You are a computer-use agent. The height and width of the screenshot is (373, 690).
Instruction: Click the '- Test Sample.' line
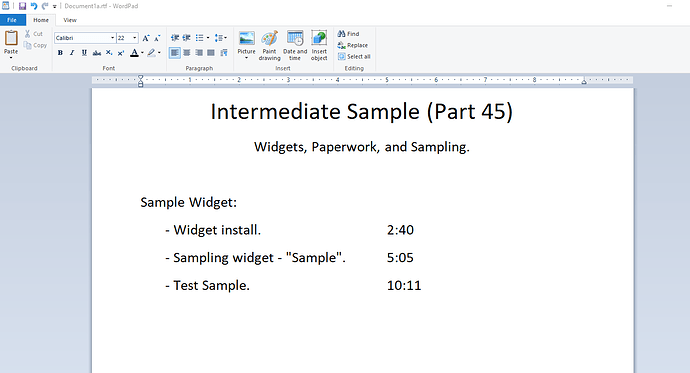pyautogui.click(x=207, y=285)
